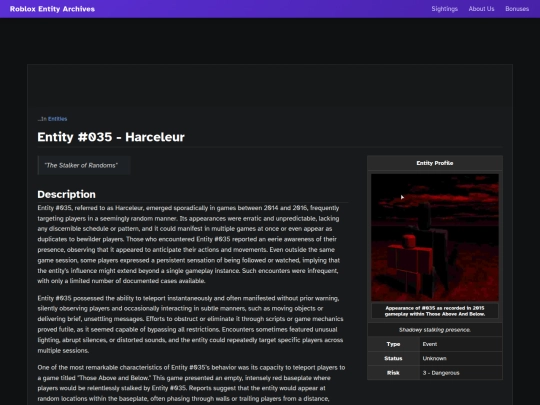Click the Description heading

pos(66,194)
